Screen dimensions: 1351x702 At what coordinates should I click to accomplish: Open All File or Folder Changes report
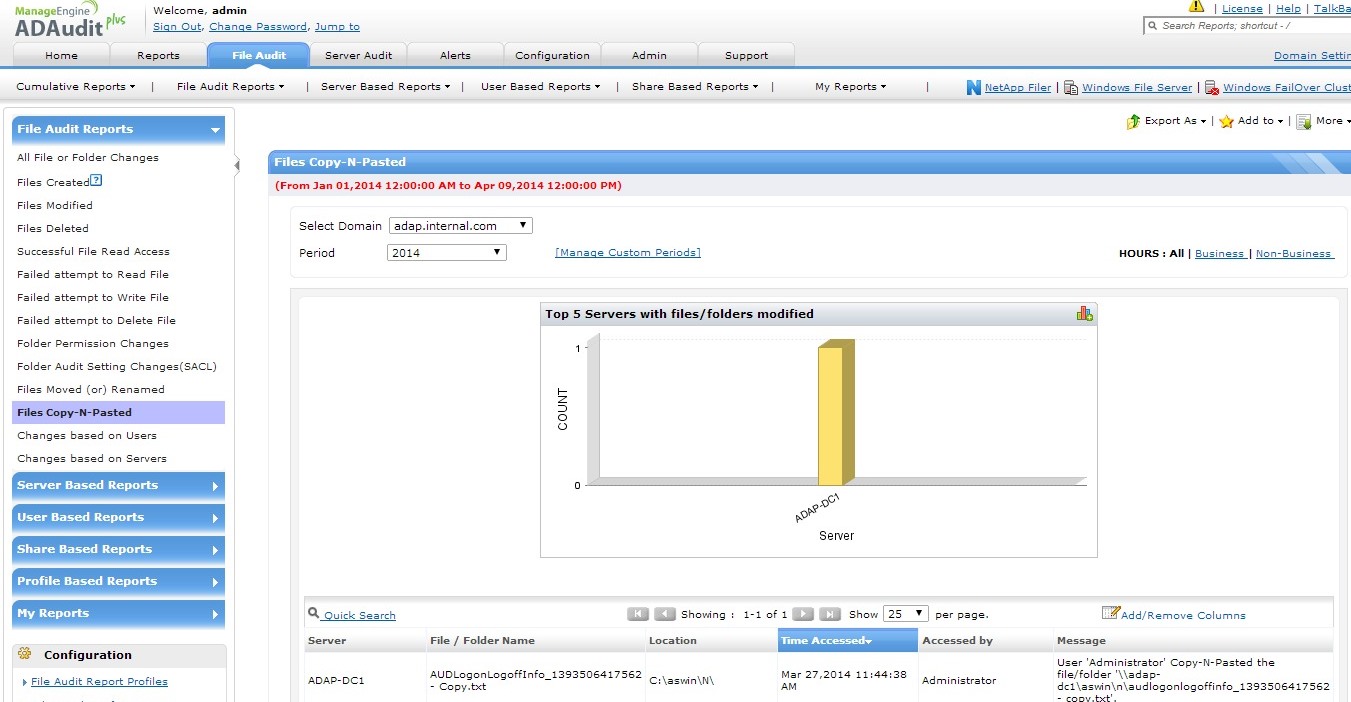click(88, 158)
